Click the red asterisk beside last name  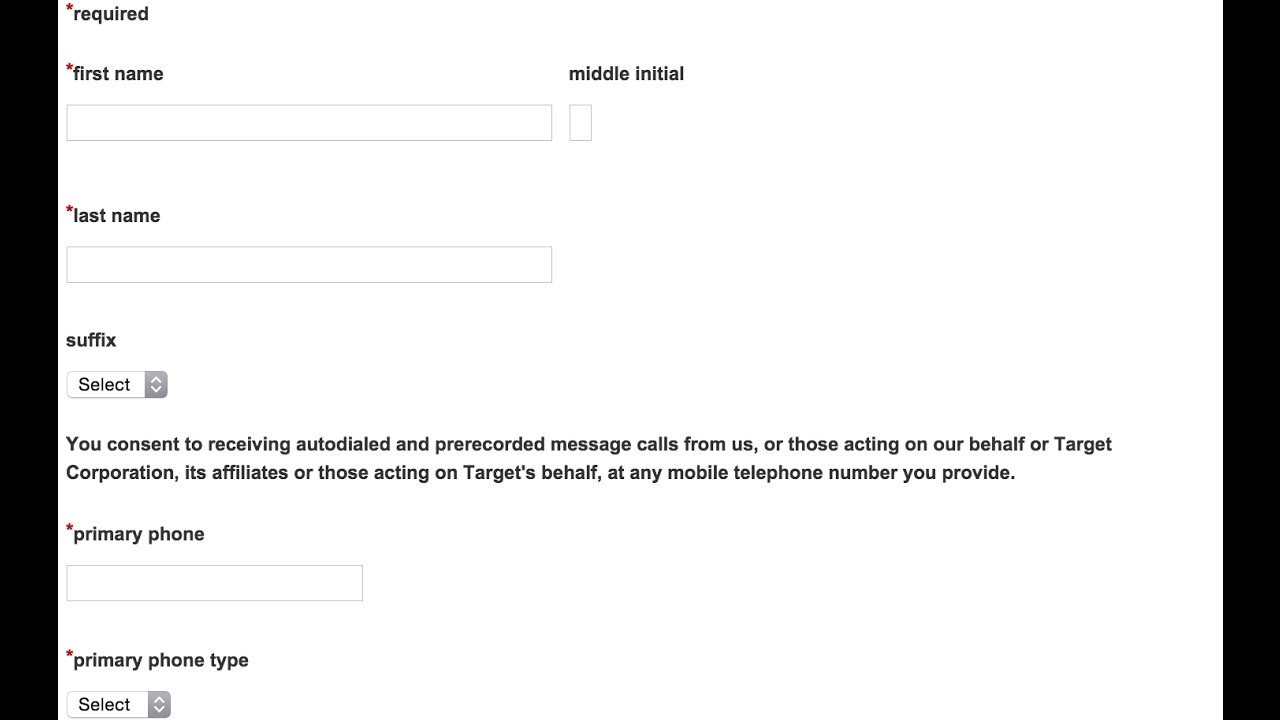pyautogui.click(x=70, y=211)
